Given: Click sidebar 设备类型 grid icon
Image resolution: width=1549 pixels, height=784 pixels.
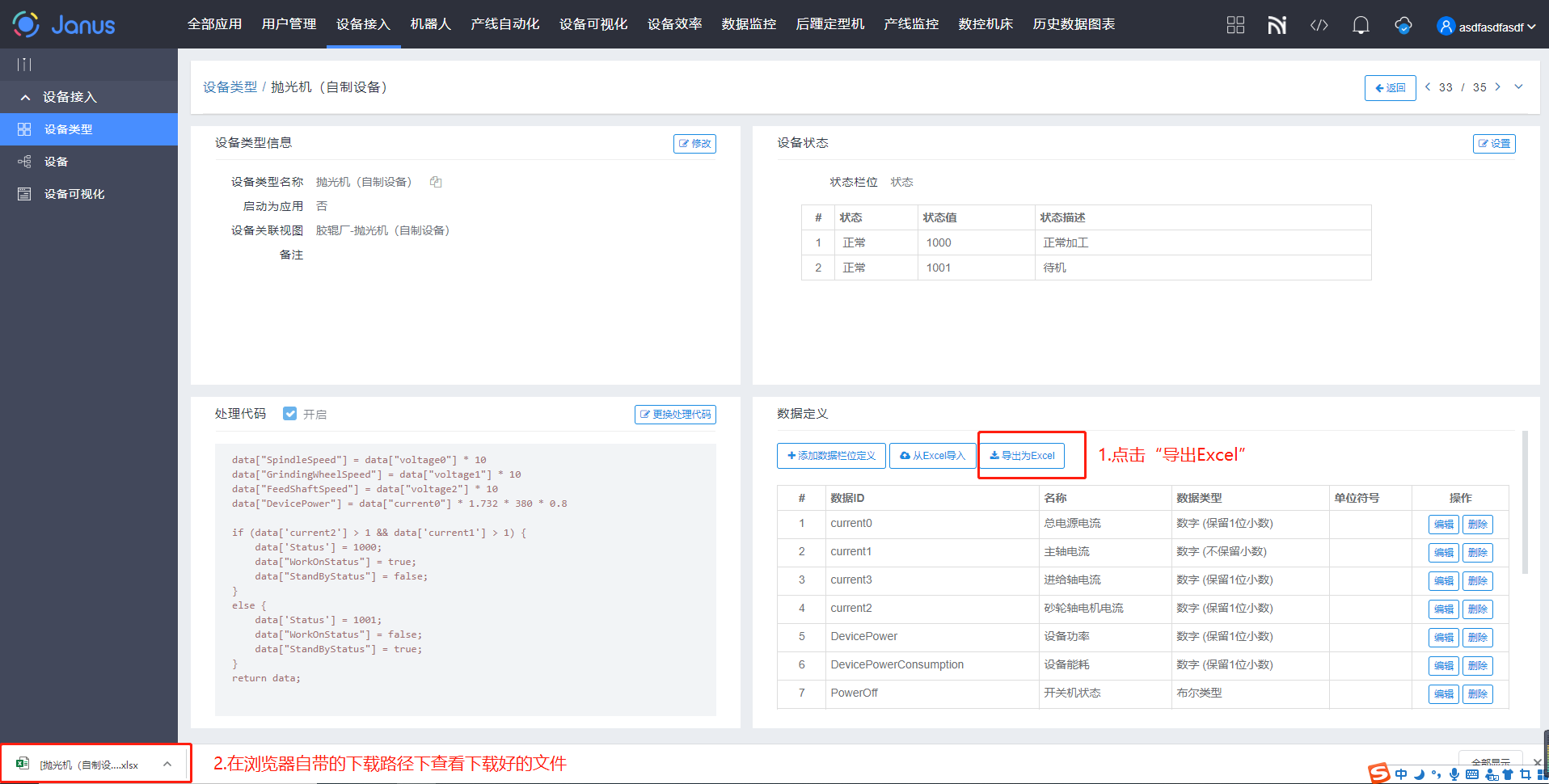Looking at the screenshot, I should 24,129.
